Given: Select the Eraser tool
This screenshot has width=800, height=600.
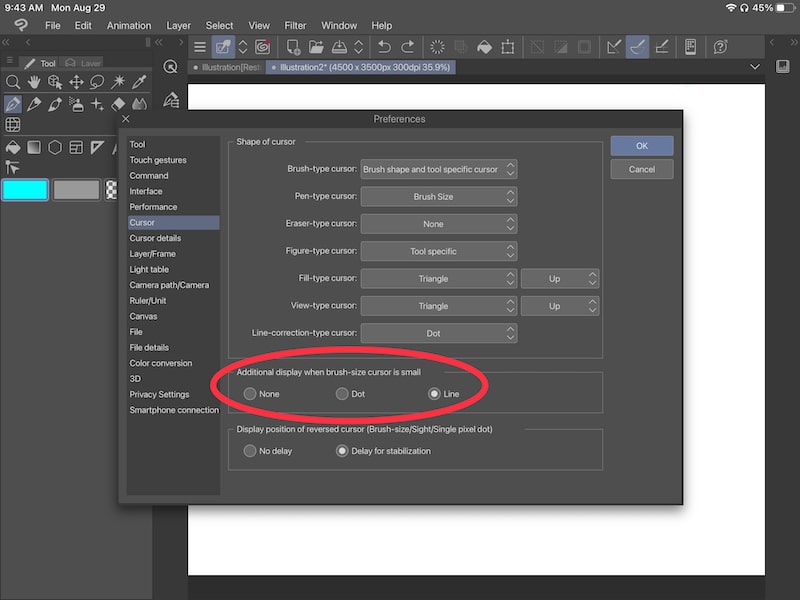Looking at the screenshot, I should click(x=118, y=105).
